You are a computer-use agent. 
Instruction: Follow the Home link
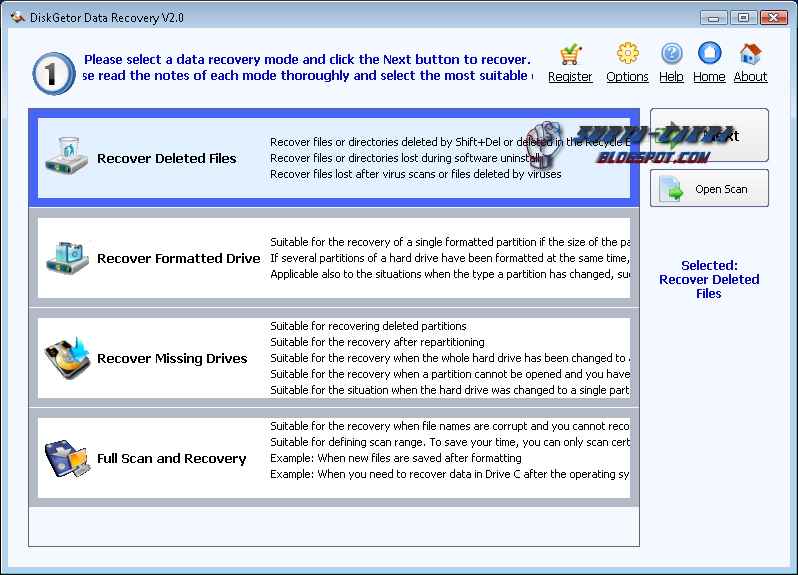pyautogui.click(x=709, y=77)
